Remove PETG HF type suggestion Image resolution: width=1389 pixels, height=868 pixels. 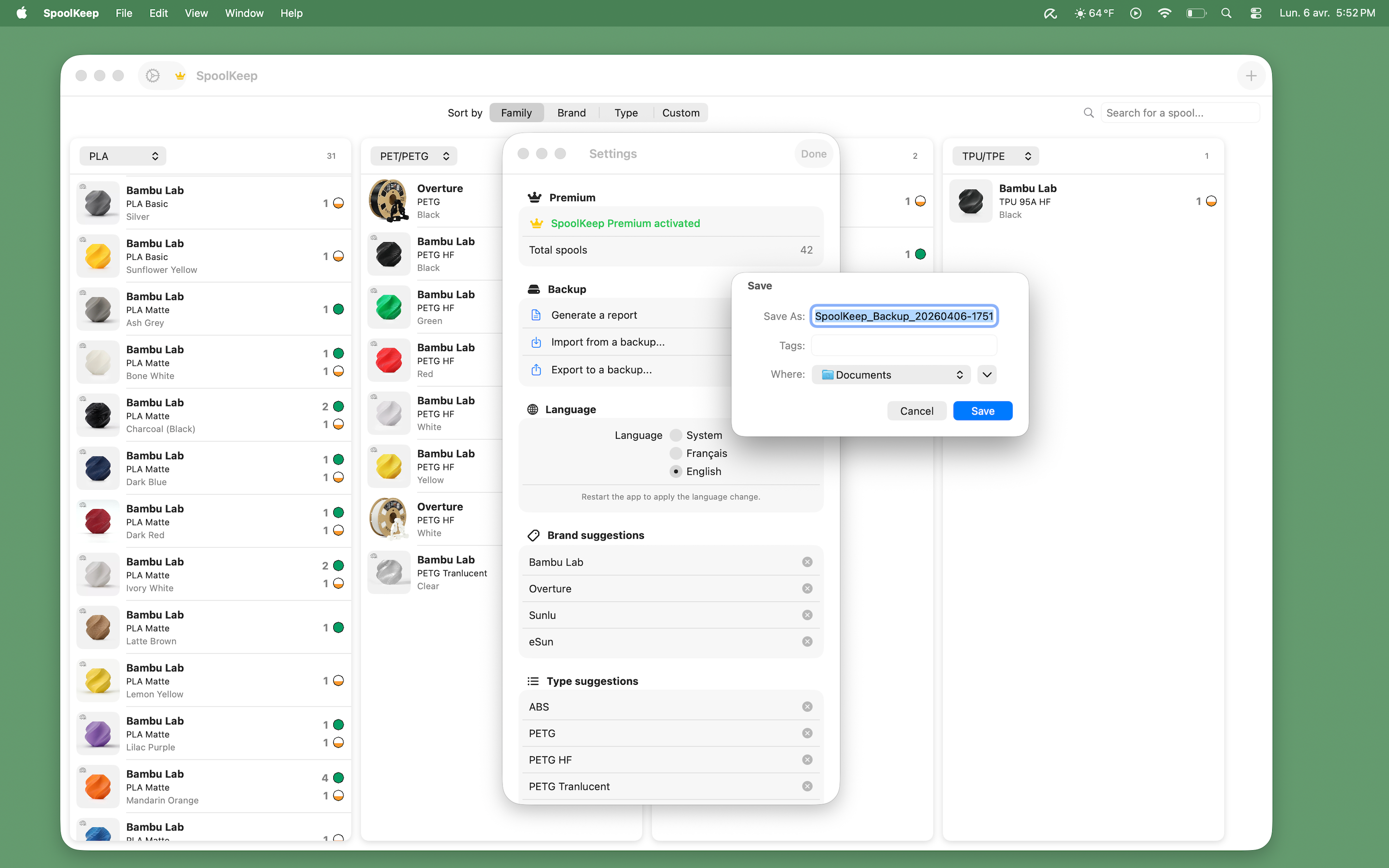click(x=807, y=759)
